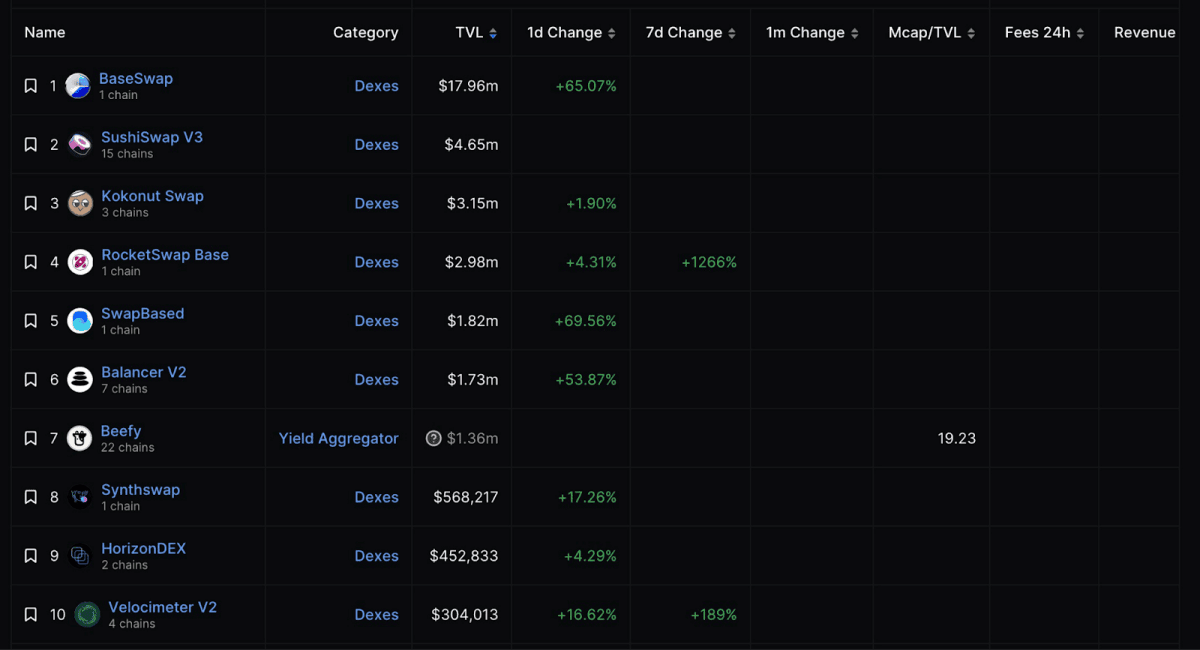1200x650 pixels.
Task: Open the SushiSwap V3 protocol page
Action: (x=152, y=137)
